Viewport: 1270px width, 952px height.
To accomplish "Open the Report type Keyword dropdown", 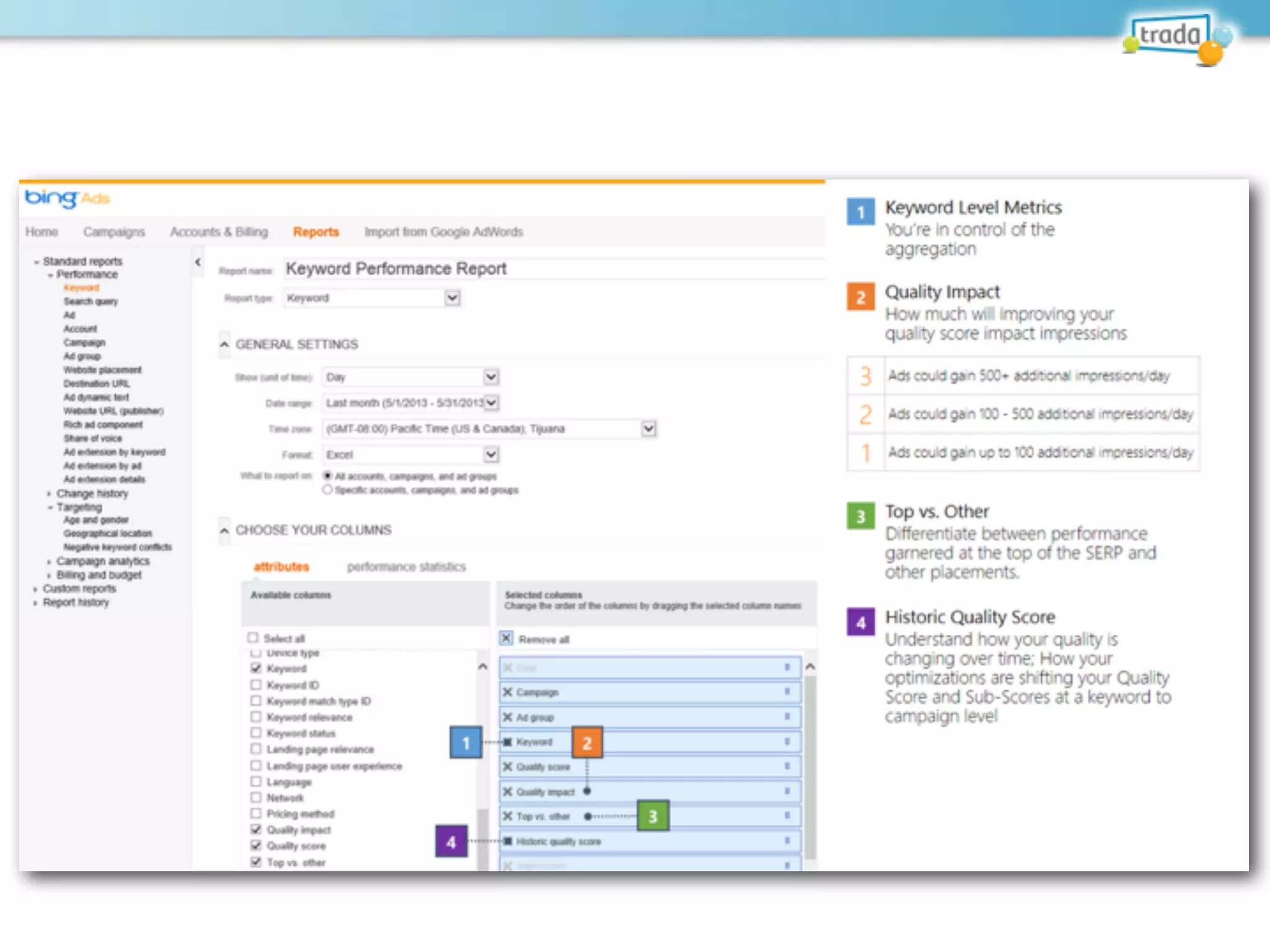I will (452, 298).
